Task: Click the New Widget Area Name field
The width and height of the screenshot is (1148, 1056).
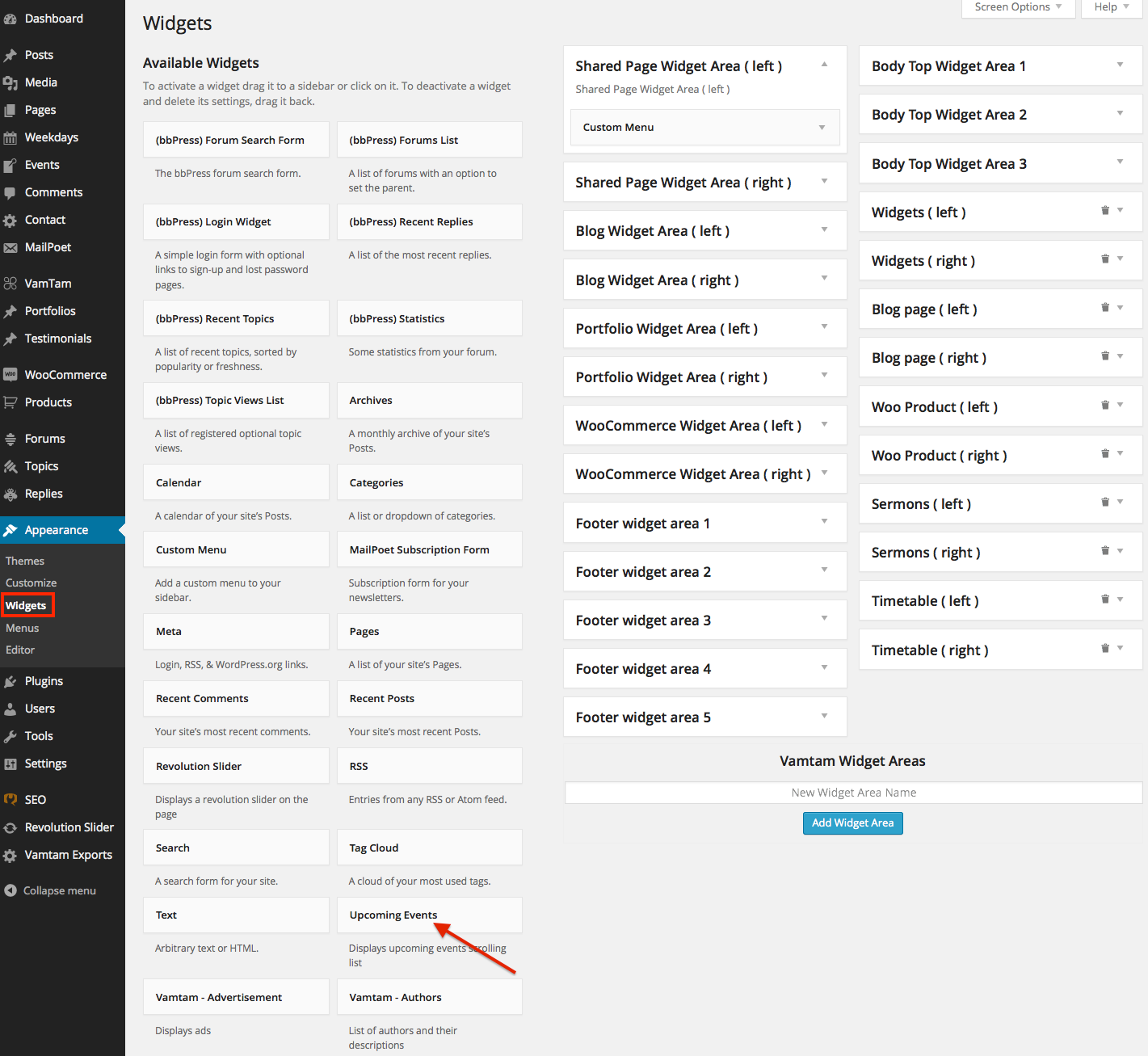Action: (x=854, y=793)
